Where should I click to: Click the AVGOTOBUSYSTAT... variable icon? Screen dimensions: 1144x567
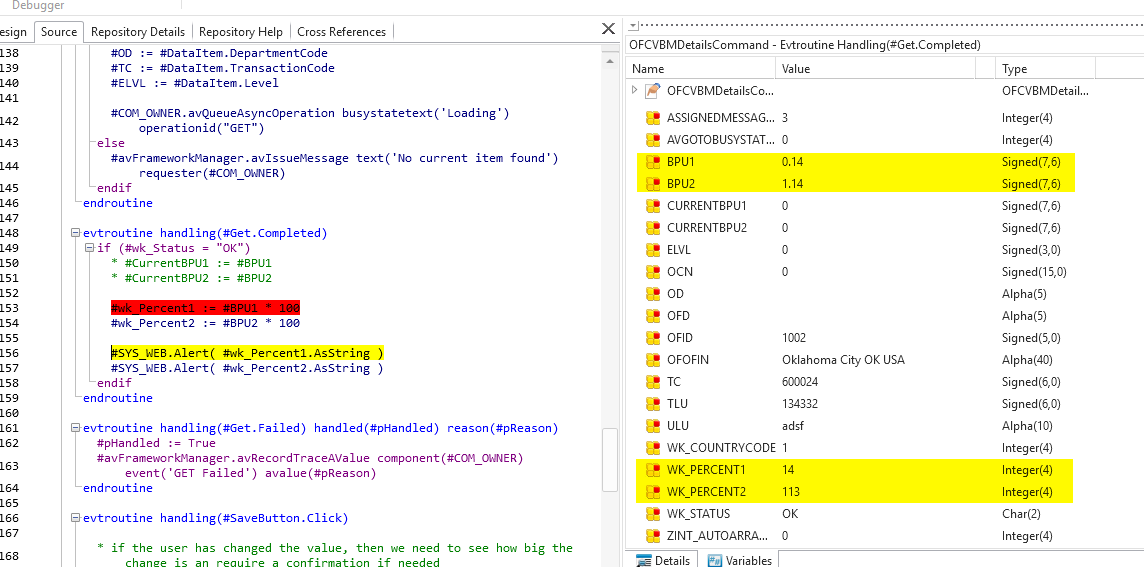pyautogui.click(x=653, y=140)
